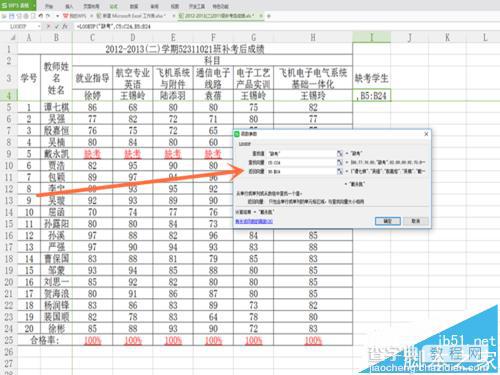Switch to the 我的WPS document tab

(x=75, y=16)
